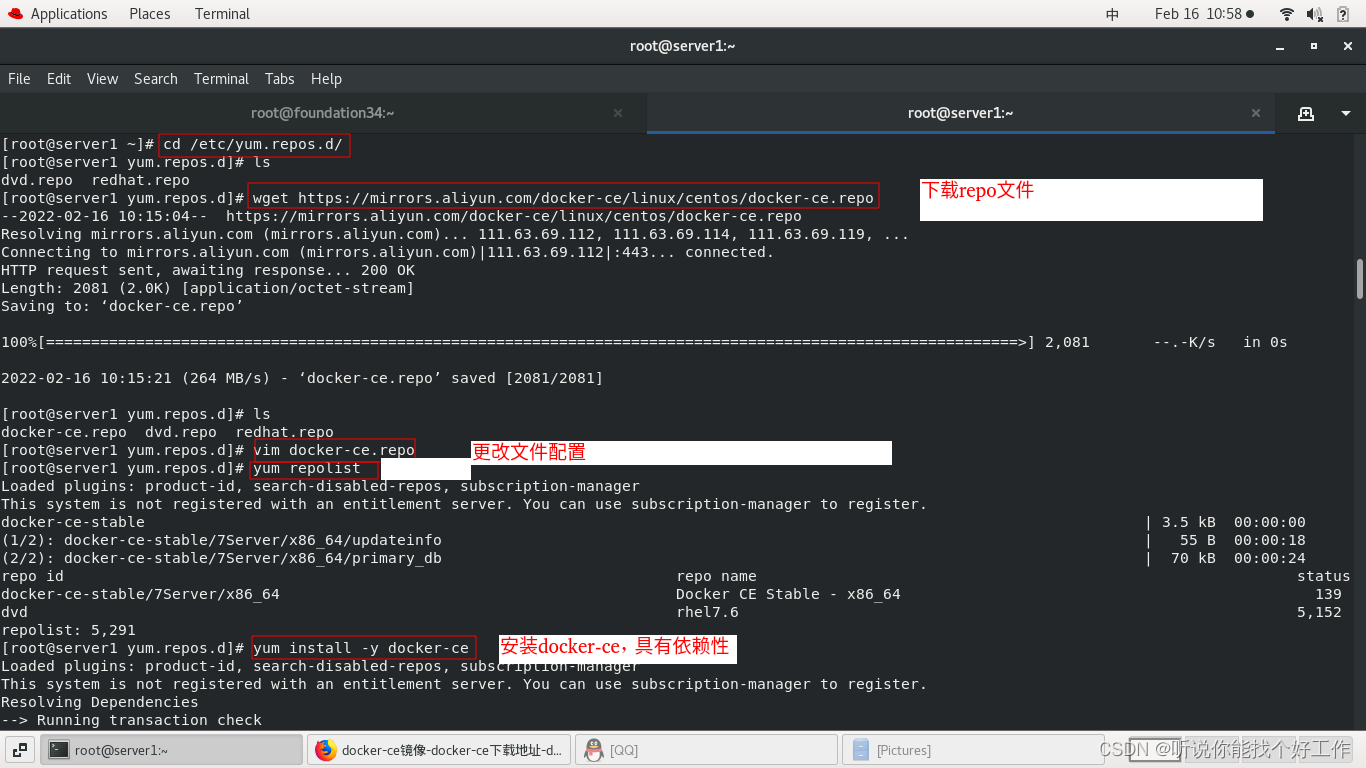Screen dimensions: 1366x768
Task: Click the 中 input method indicator
Action: coord(1112,14)
